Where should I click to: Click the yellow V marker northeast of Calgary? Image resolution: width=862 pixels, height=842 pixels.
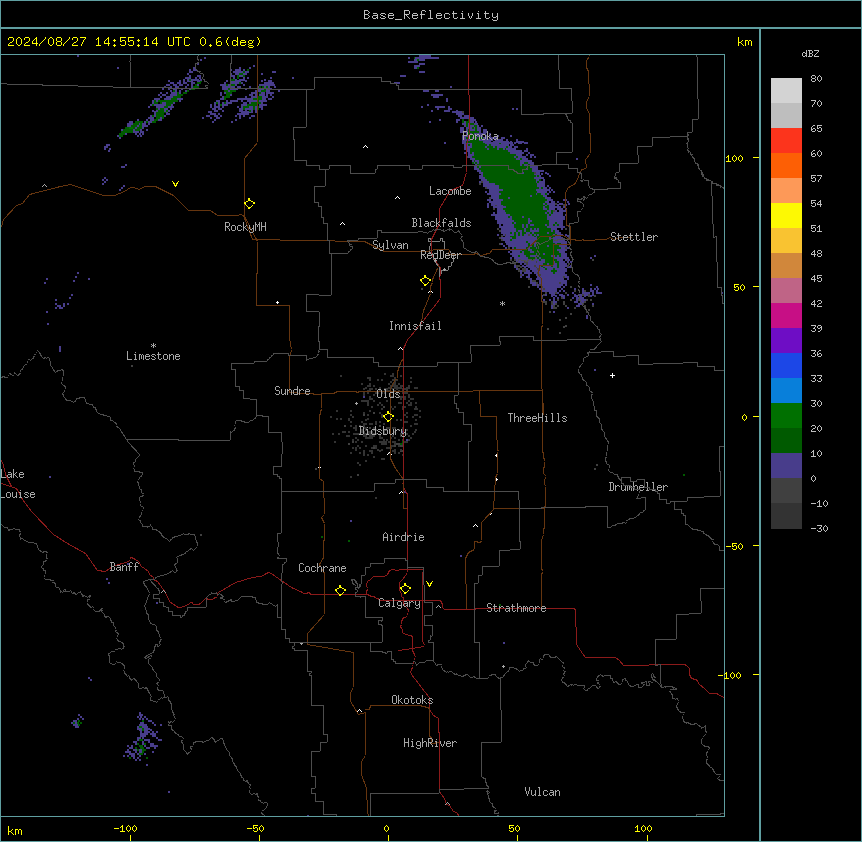429,584
